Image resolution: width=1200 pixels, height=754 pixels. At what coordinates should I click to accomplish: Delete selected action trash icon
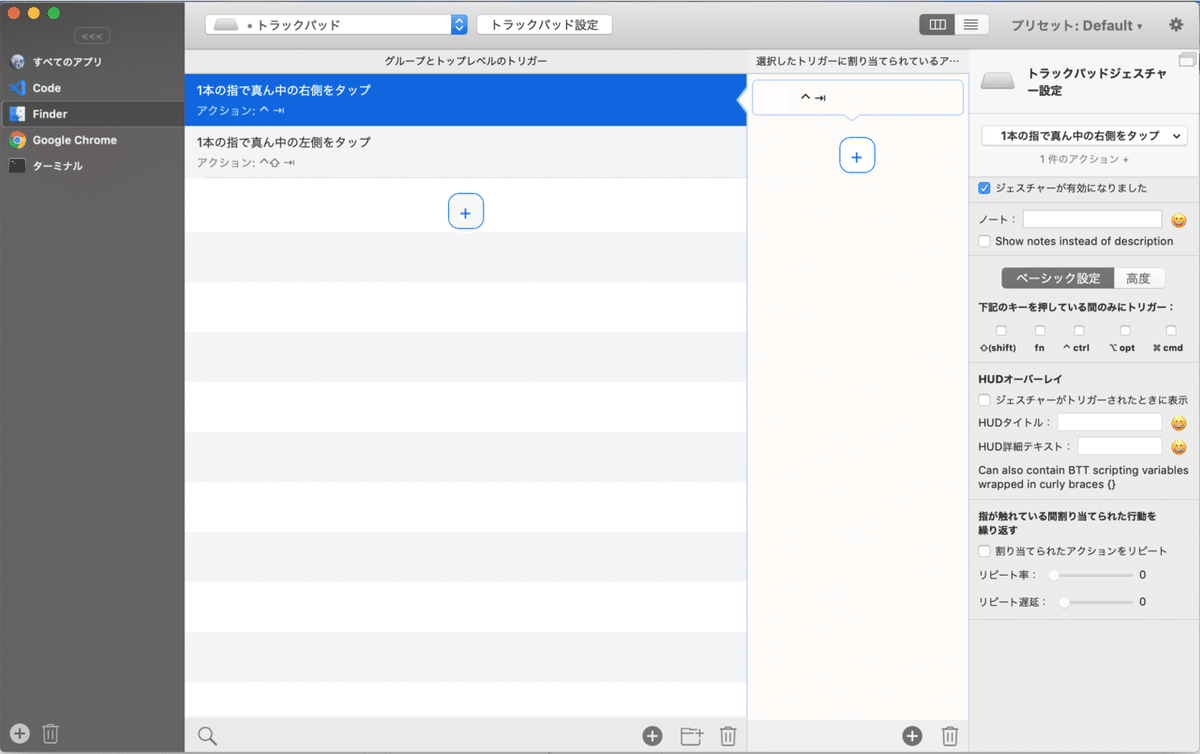click(950, 736)
